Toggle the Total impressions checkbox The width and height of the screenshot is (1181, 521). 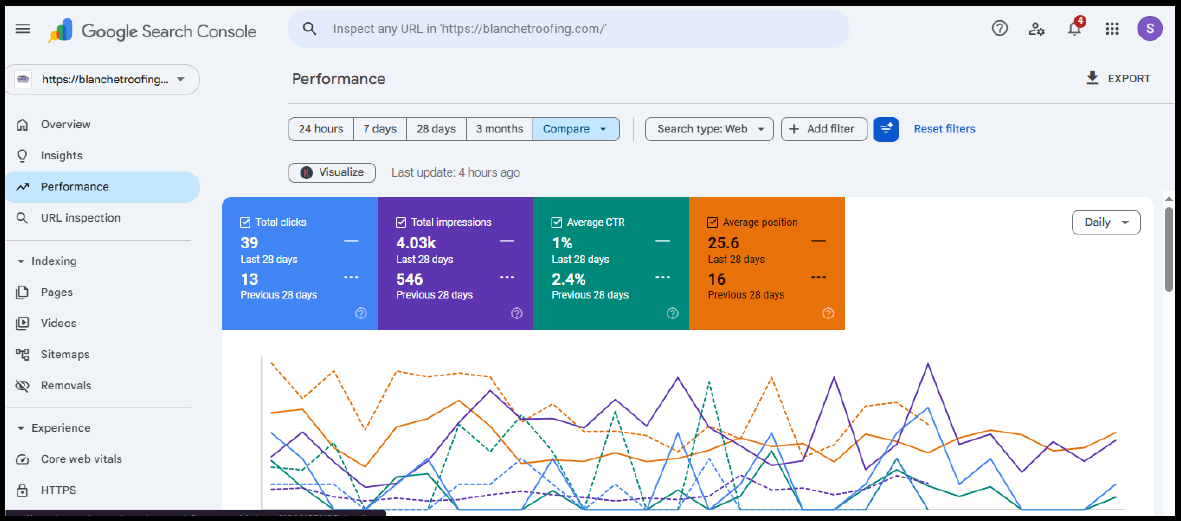click(401, 222)
